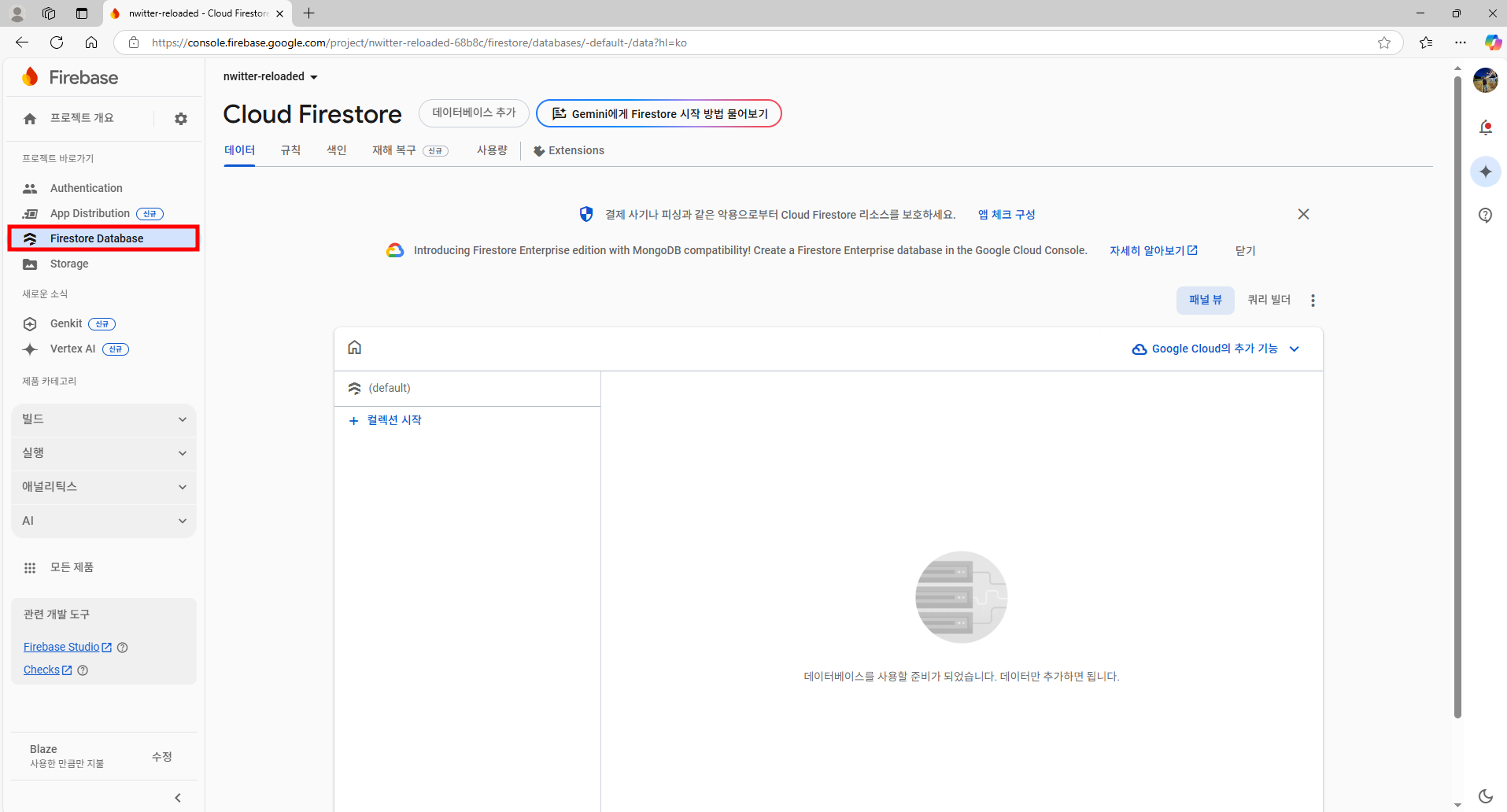This screenshot has height=812, width=1507.
Task: Click the Firebase flame logo
Action: pos(30,77)
